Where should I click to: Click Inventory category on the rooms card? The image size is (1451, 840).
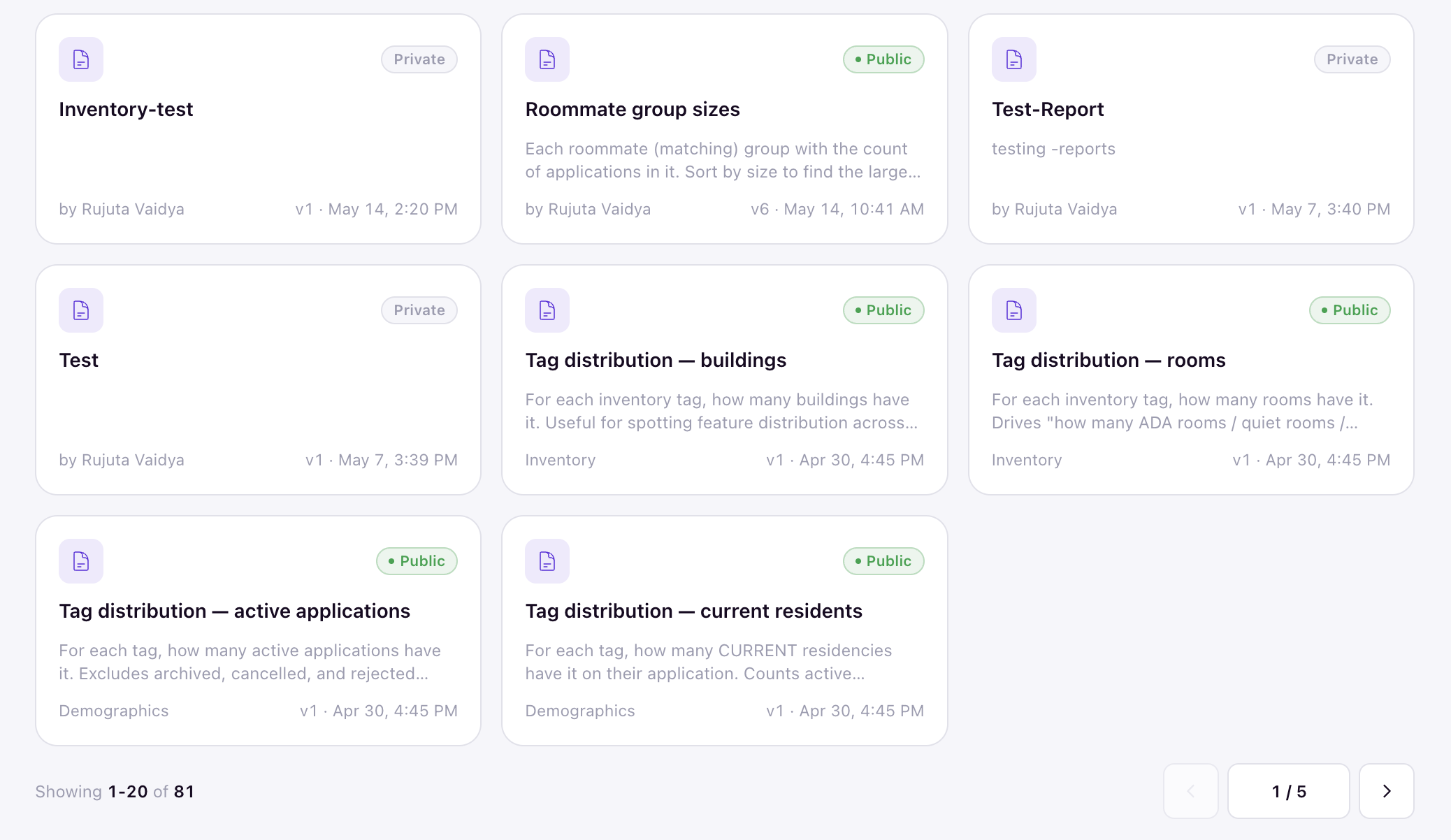1027,460
